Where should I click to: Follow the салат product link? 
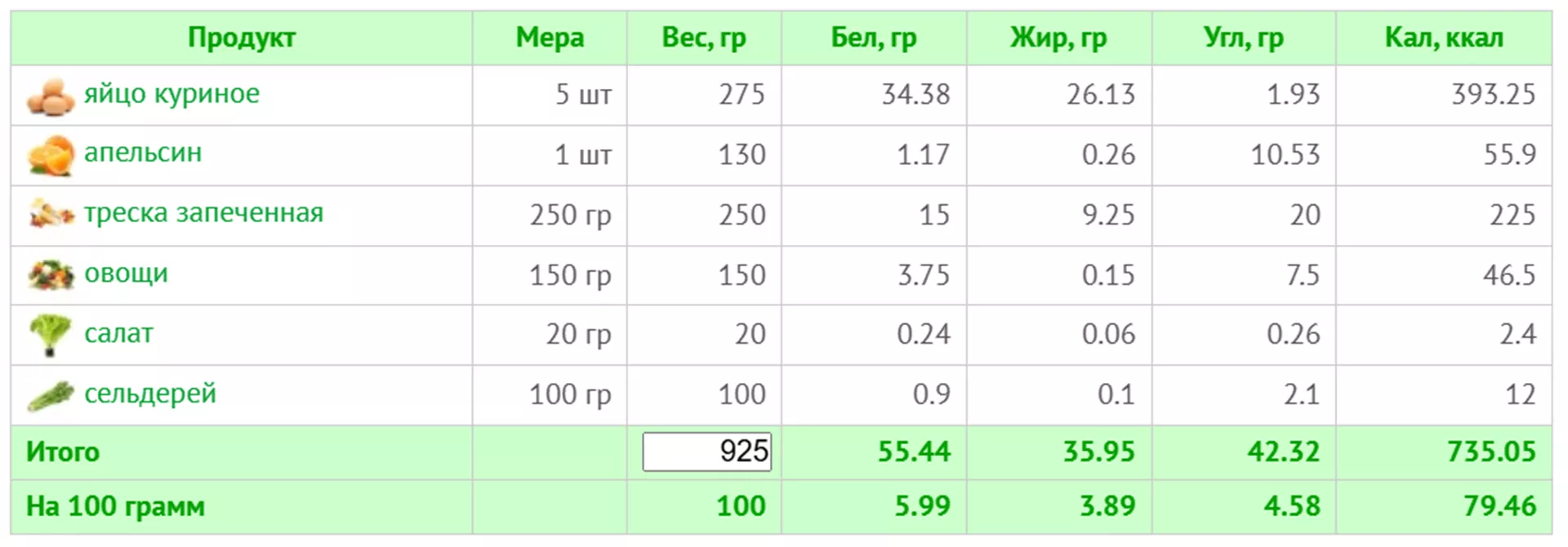[x=118, y=334]
